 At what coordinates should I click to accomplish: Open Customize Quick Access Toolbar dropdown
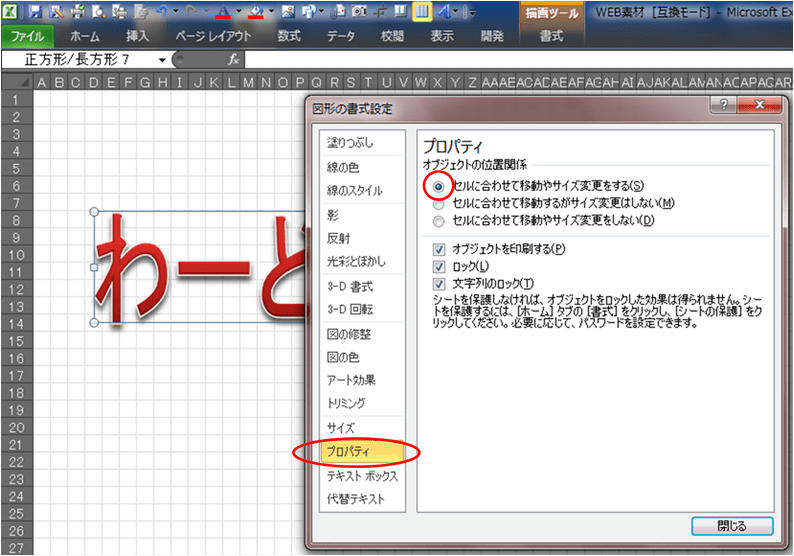point(472,12)
